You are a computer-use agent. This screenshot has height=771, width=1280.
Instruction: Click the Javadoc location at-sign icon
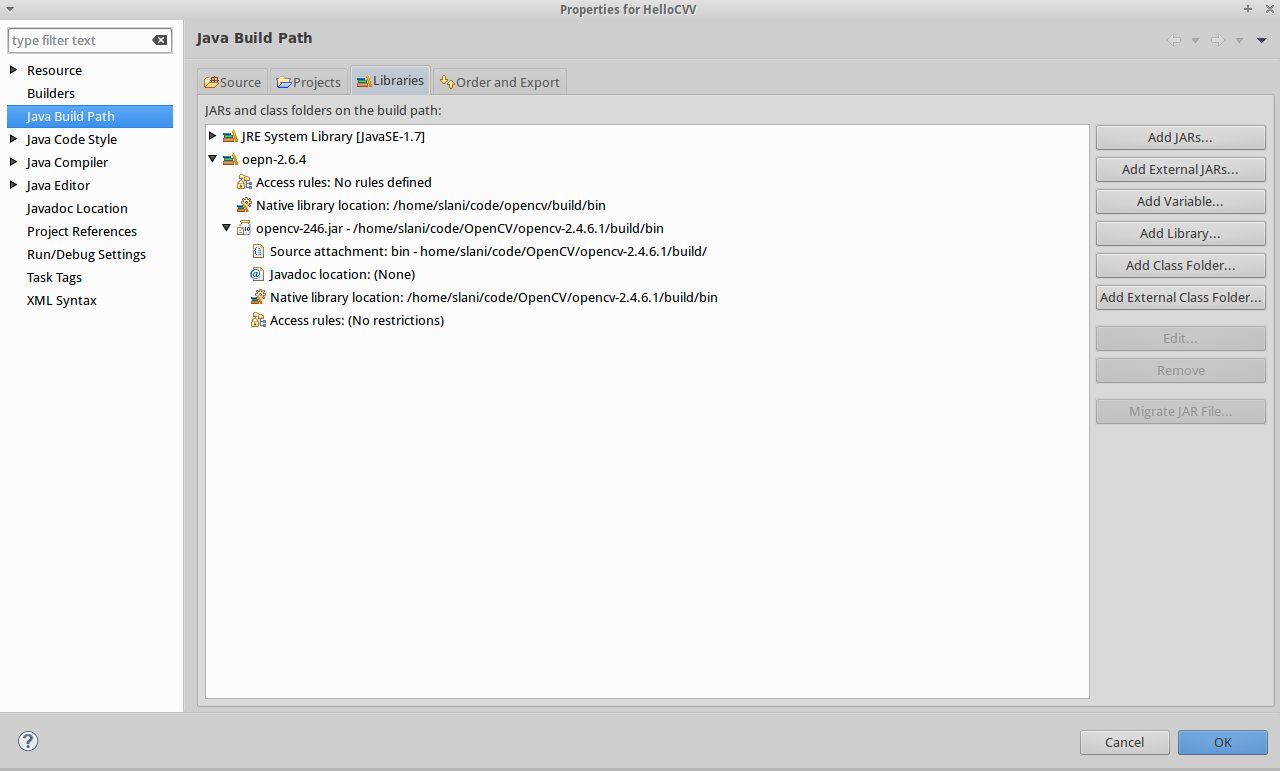(257, 274)
